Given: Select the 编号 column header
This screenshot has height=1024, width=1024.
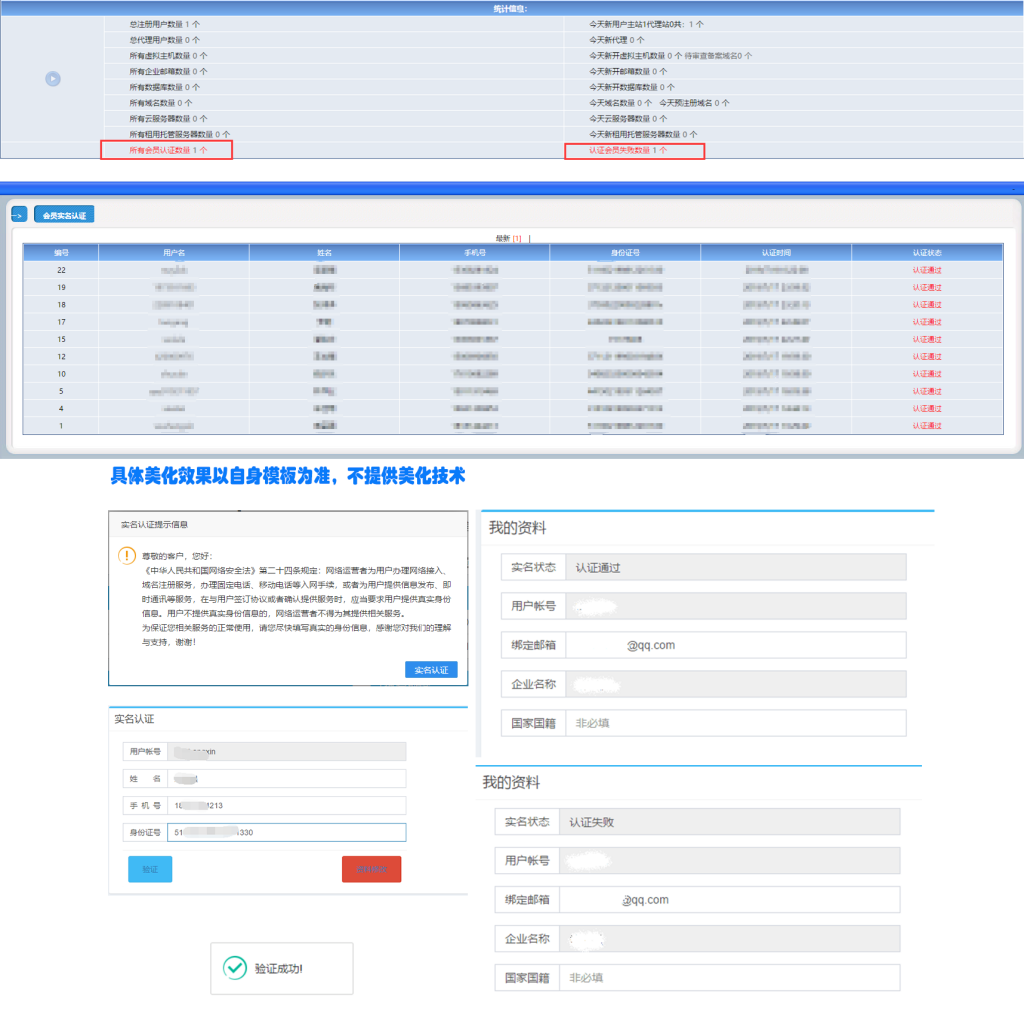Looking at the screenshot, I should point(61,253).
